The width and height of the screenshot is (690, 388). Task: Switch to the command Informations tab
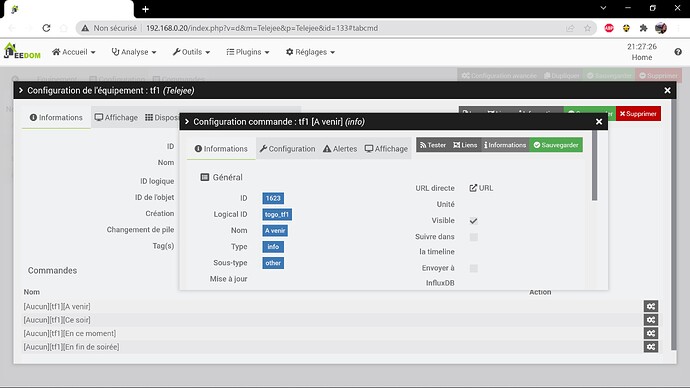(x=221, y=149)
